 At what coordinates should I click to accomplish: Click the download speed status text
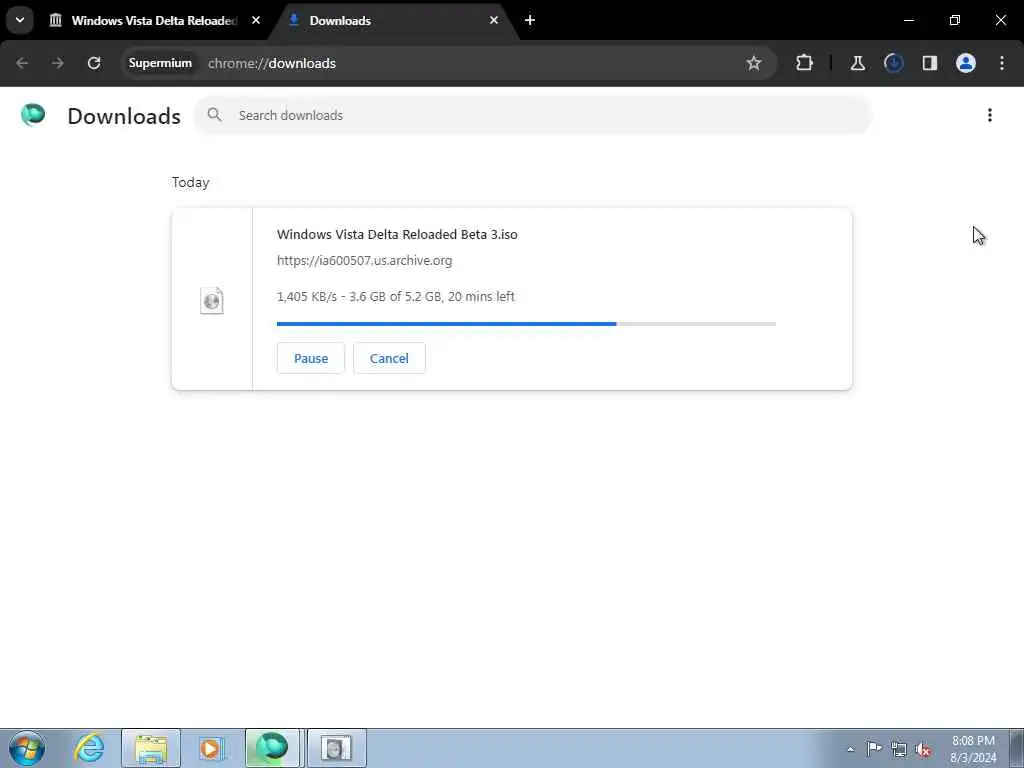coord(396,296)
